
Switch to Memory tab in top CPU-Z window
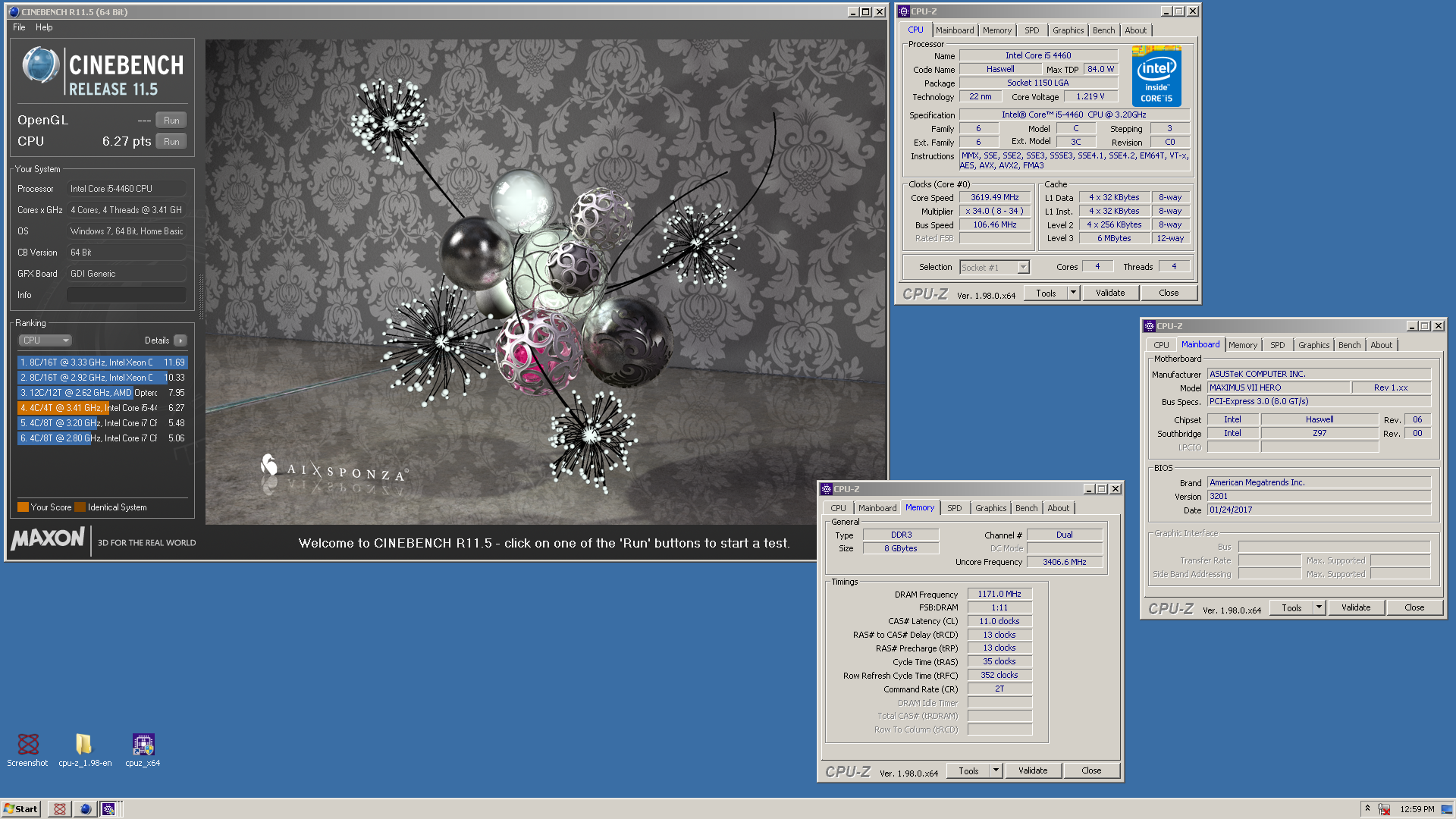point(997,30)
